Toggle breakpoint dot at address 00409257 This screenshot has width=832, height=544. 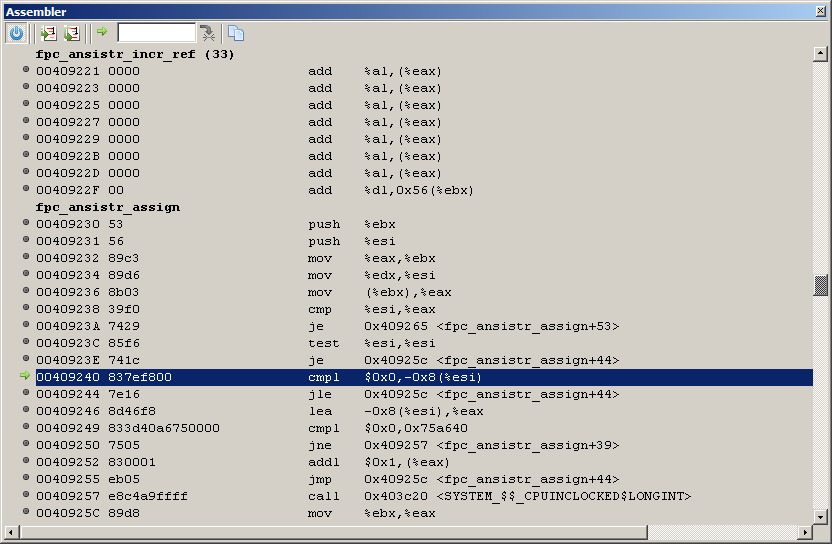click(26, 496)
